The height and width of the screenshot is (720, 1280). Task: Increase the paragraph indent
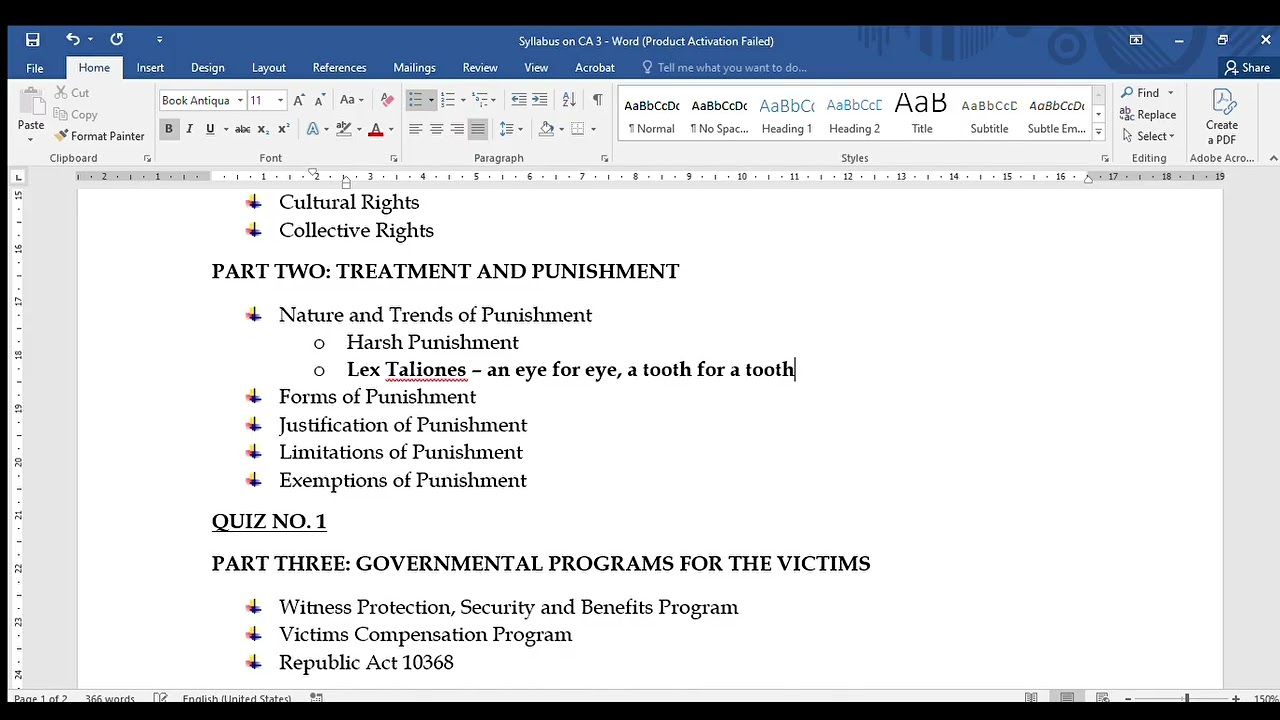539,100
